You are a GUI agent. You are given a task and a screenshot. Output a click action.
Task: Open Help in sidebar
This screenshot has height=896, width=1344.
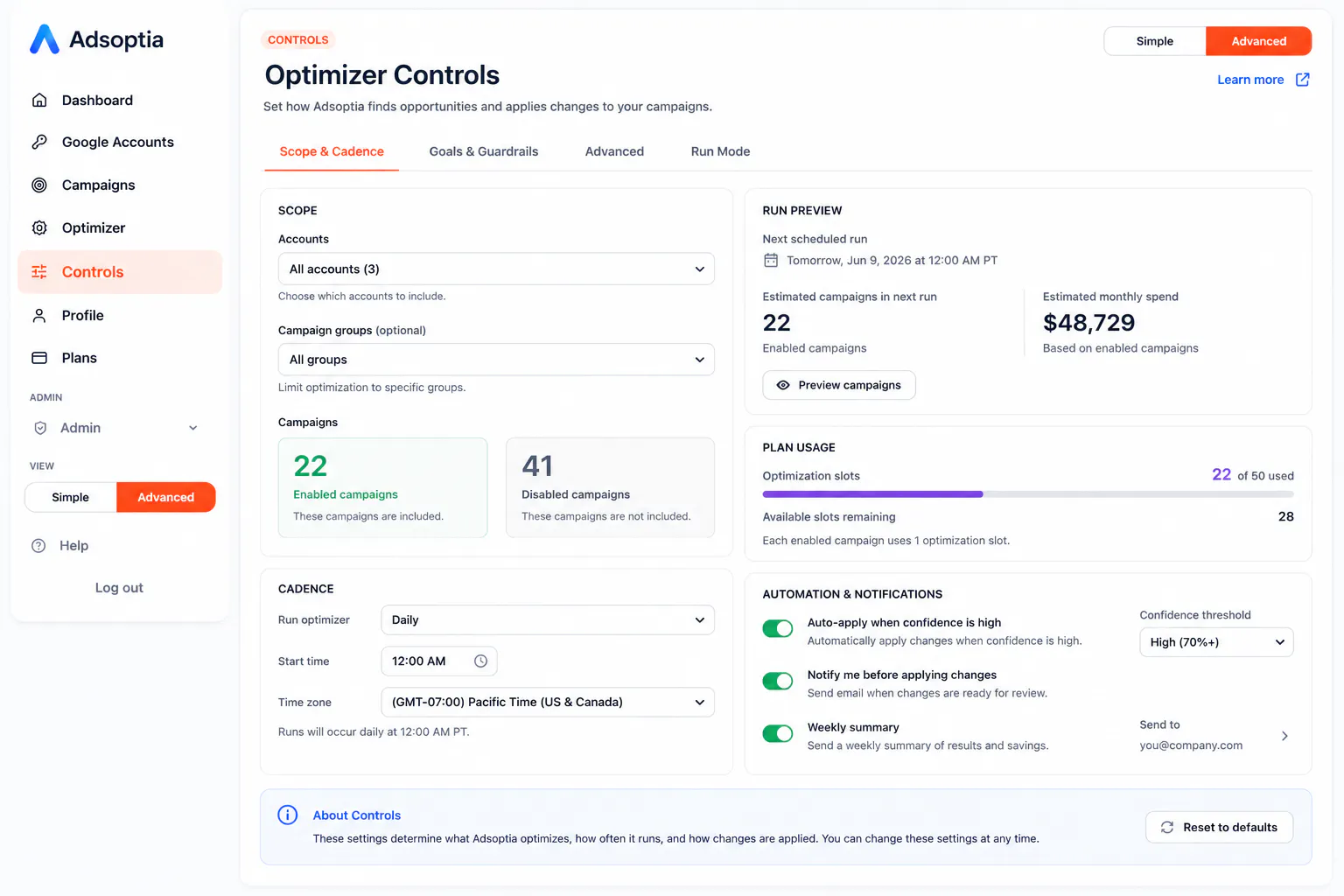click(x=73, y=545)
